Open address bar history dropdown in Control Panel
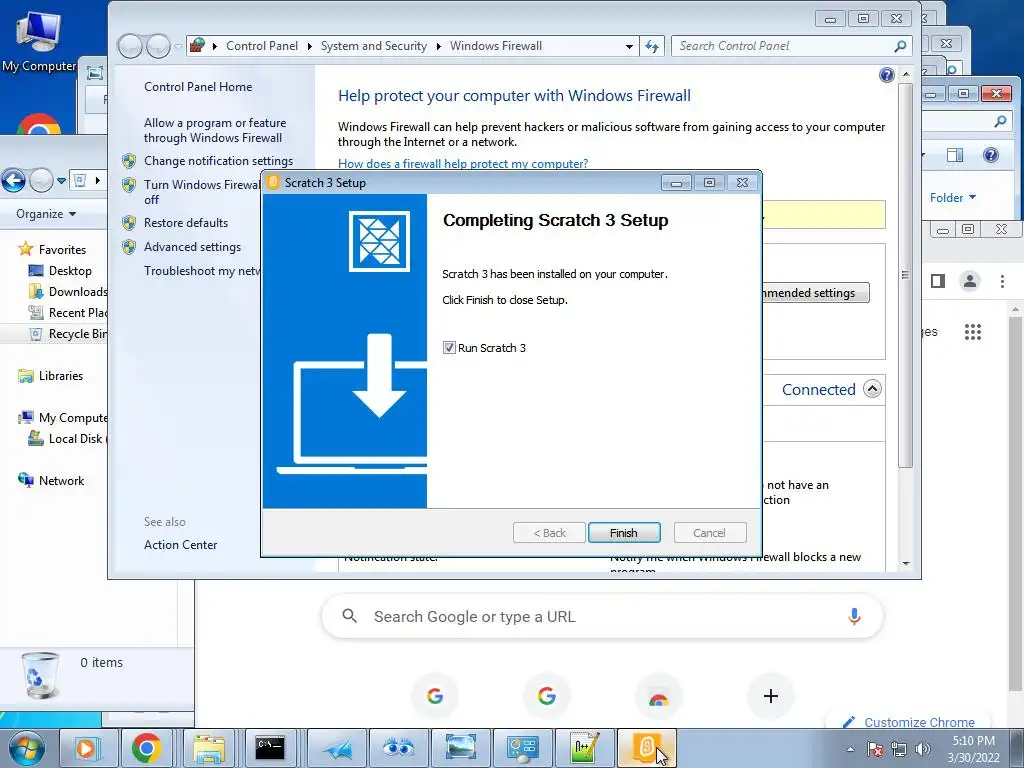Image resolution: width=1024 pixels, height=768 pixels. (x=629, y=46)
